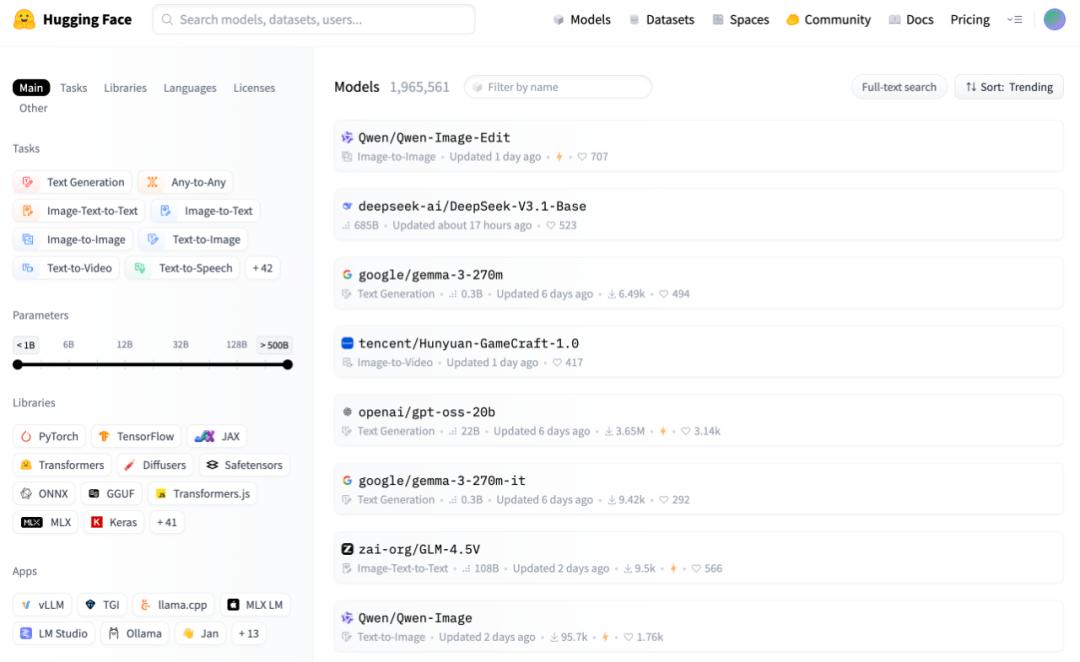Click the right handle of Parameters slider
Screen dimensions: 1080x662
[x=288, y=365]
